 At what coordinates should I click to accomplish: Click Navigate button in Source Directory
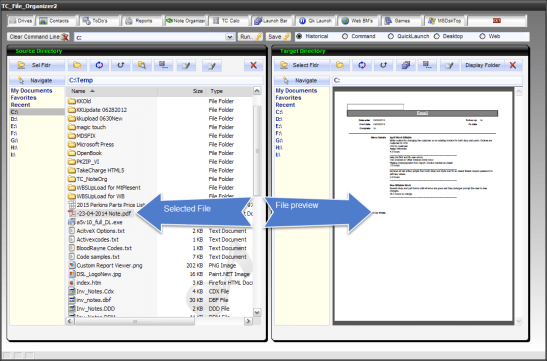37,81
